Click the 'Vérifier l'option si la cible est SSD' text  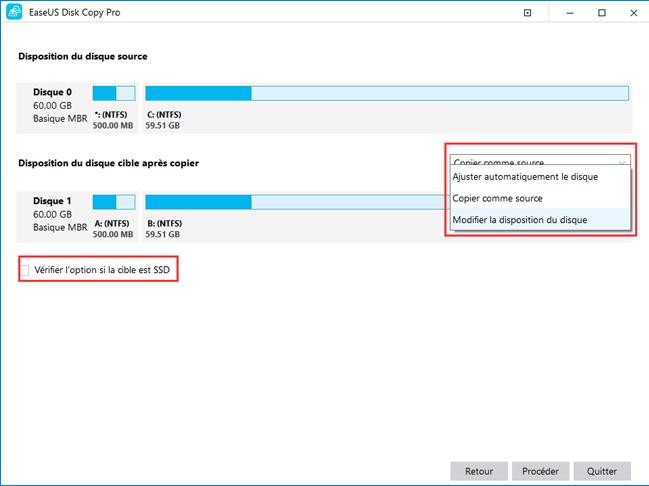[102, 270]
